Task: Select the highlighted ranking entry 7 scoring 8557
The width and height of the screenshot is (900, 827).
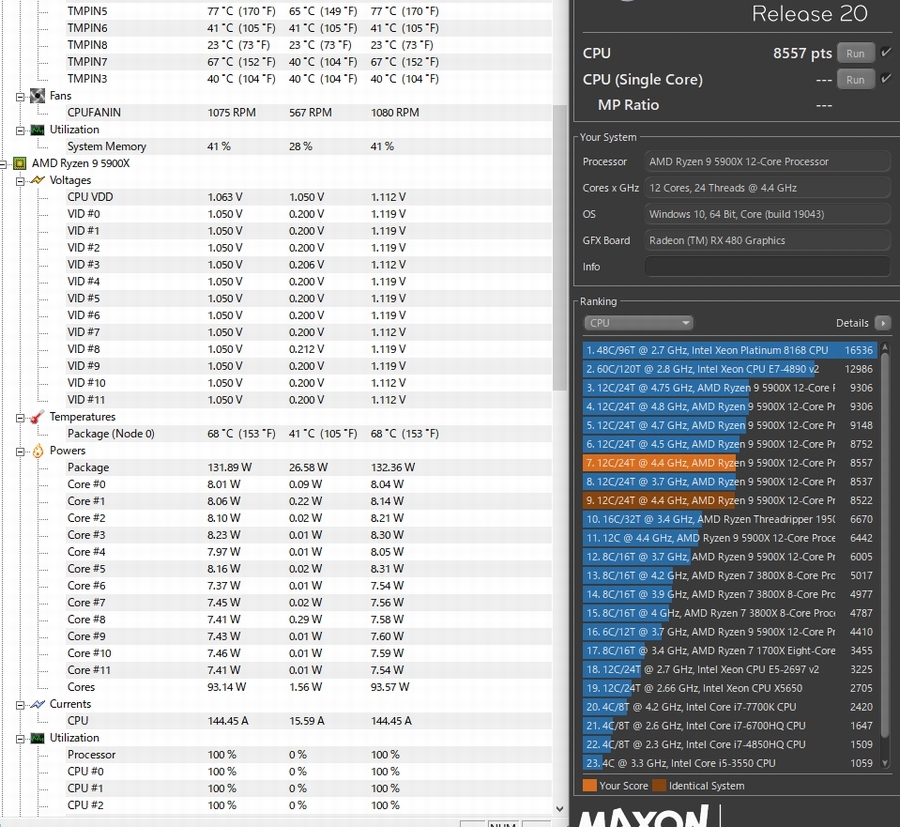Action: pyautogui.click(x=730, y=463)
